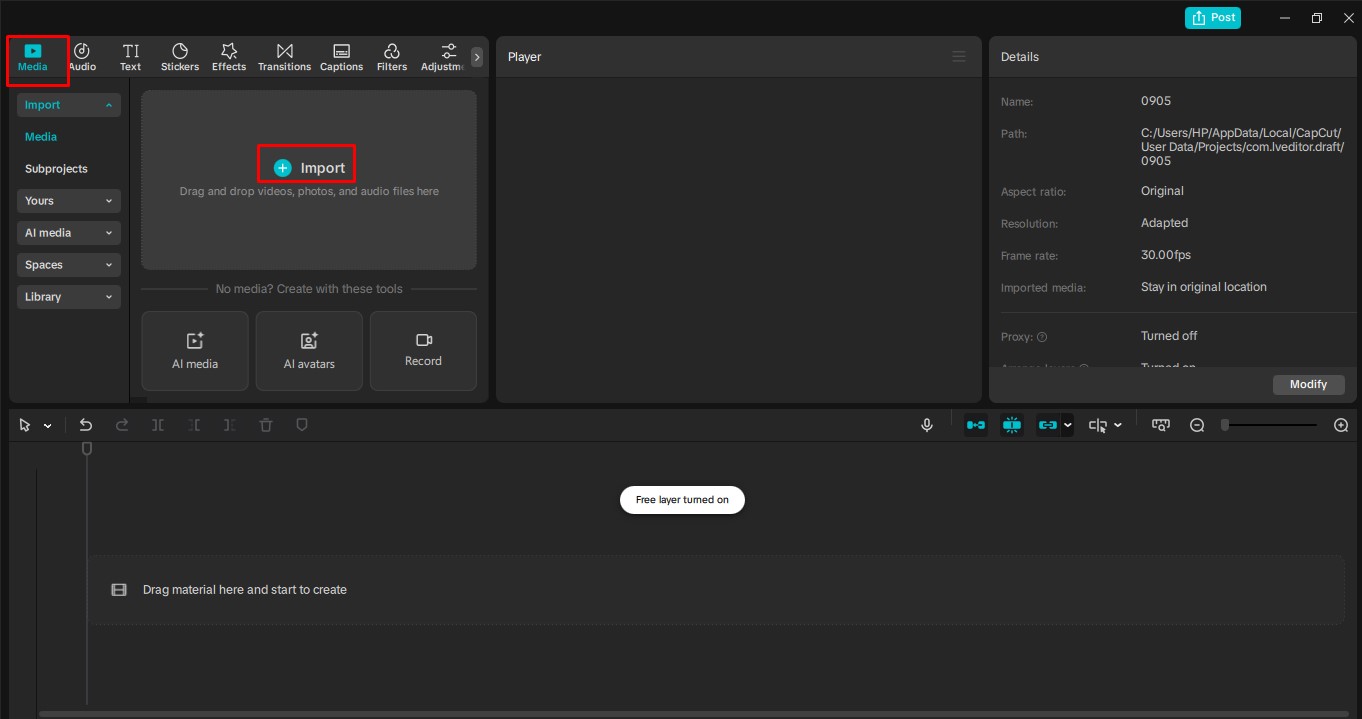Image resolution: width=1362 pixels, height=719 pixels.
Task: Open the cursor tool dropdown arrow
Action: (47, 426)
